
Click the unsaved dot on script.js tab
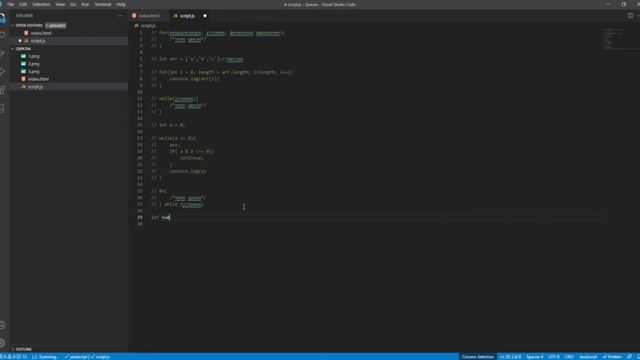205,16
